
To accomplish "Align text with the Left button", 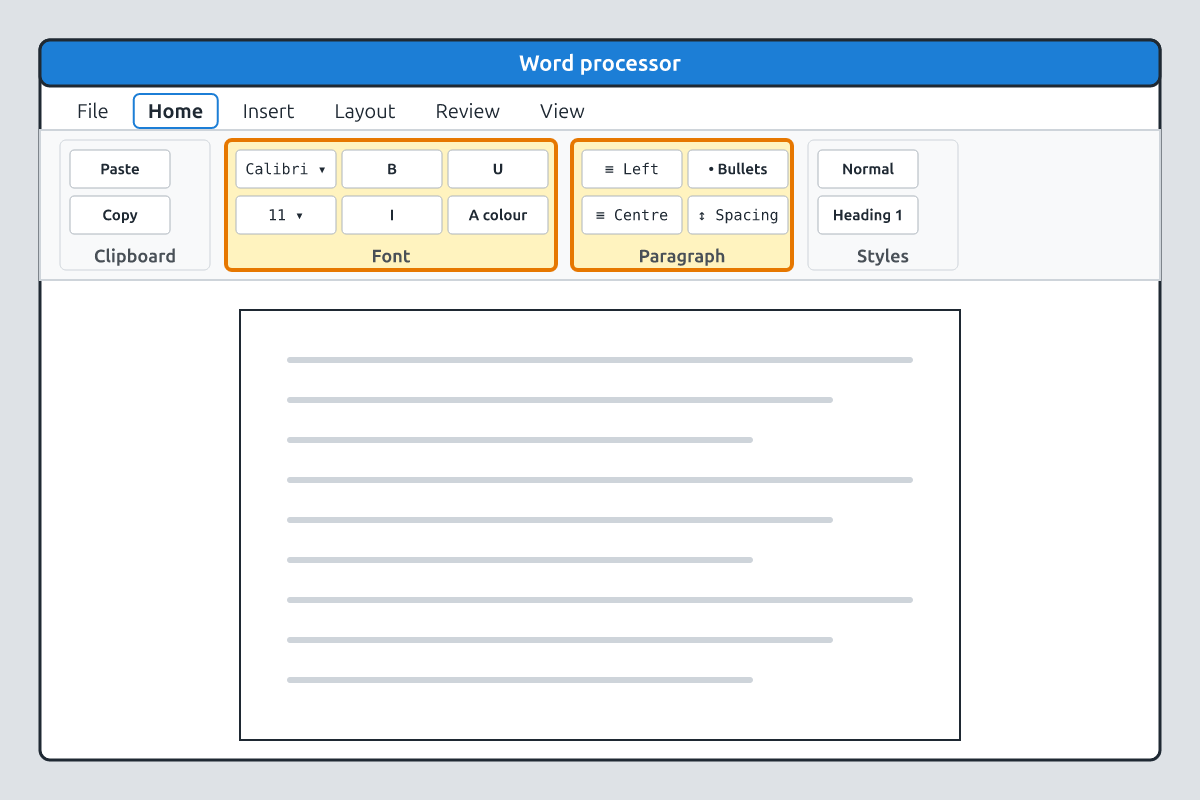I will (x=632, y=169).
